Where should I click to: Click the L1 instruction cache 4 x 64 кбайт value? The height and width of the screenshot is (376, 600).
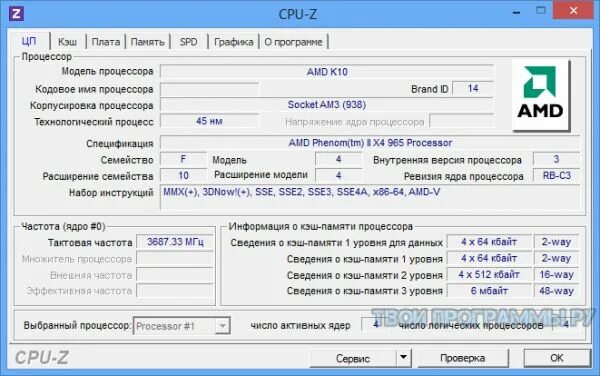pos(489,259)
